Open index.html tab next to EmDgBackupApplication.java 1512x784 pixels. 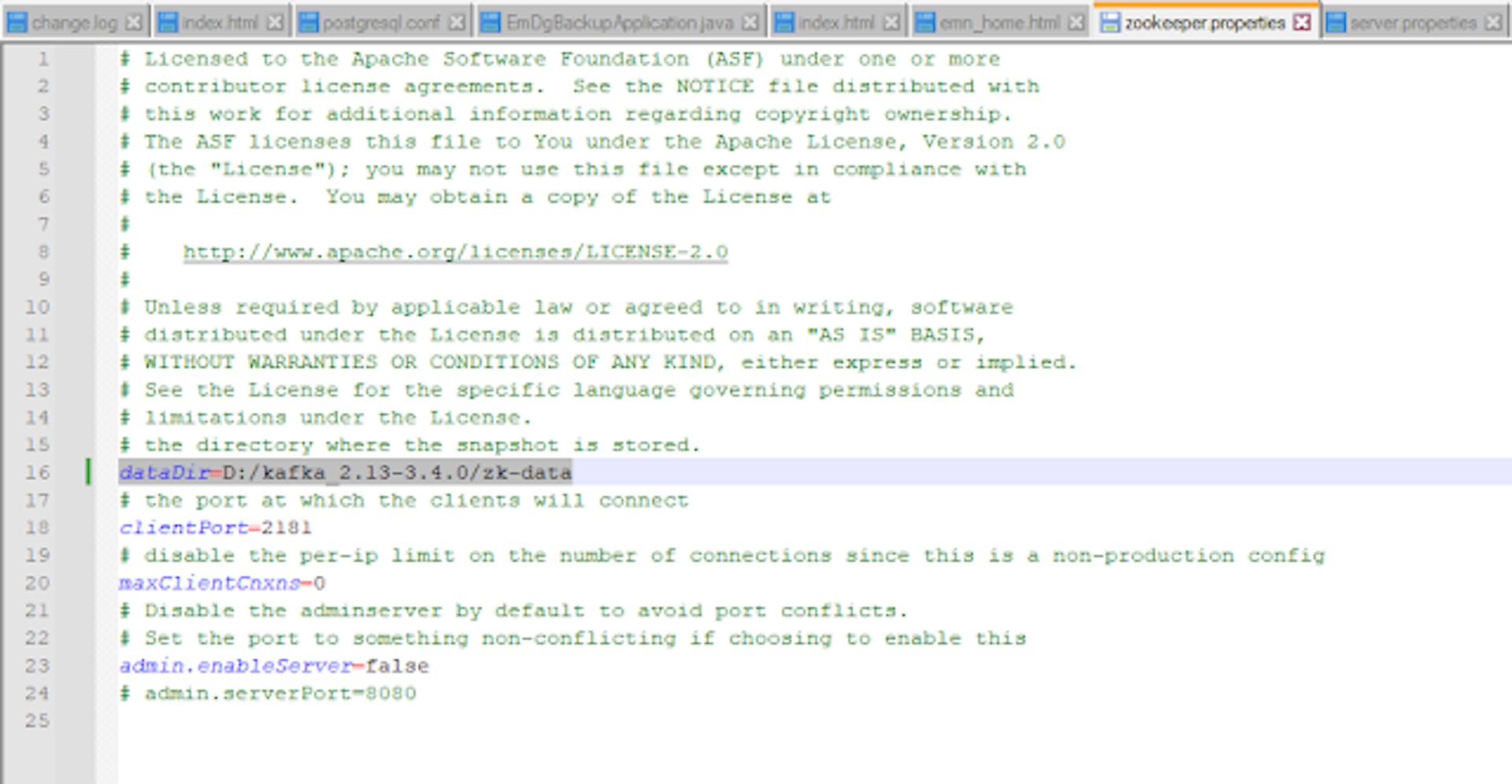click(x=836, y=23)
